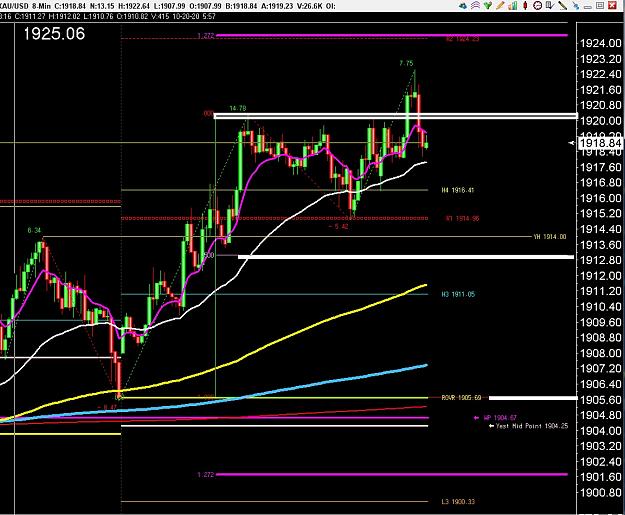Viewport: 625px width, 515px height.
Task: Click the current price box 1918.84
Action: click(x=600, y=143)
